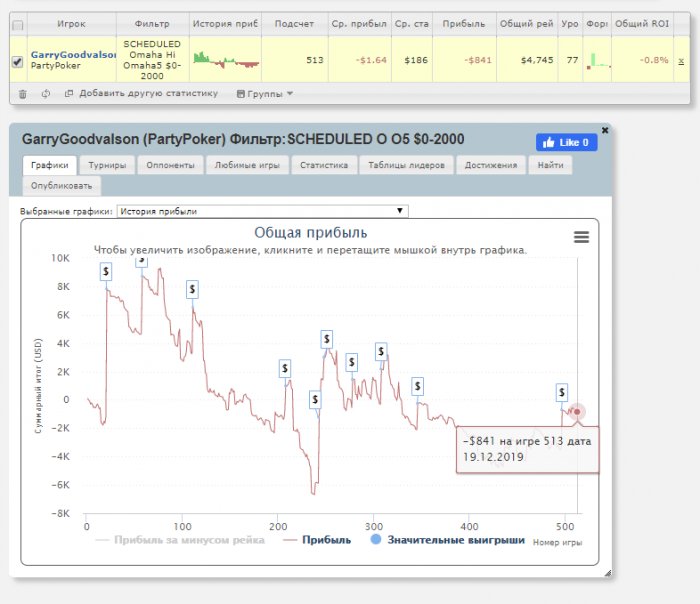Click the Facebook Like button

[566, 142]
